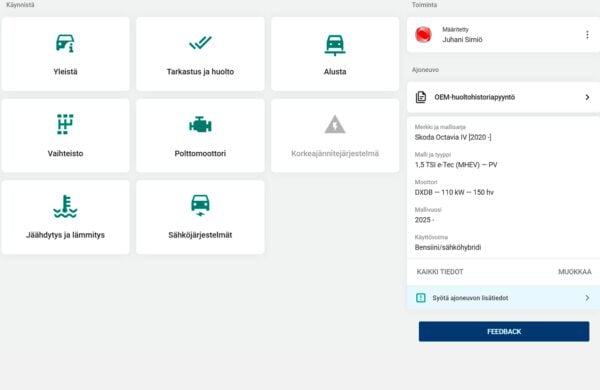Click the Korkeajännitejärjestelmä label text
Screen dimensions: 600x390
click(x=335, y=153)
